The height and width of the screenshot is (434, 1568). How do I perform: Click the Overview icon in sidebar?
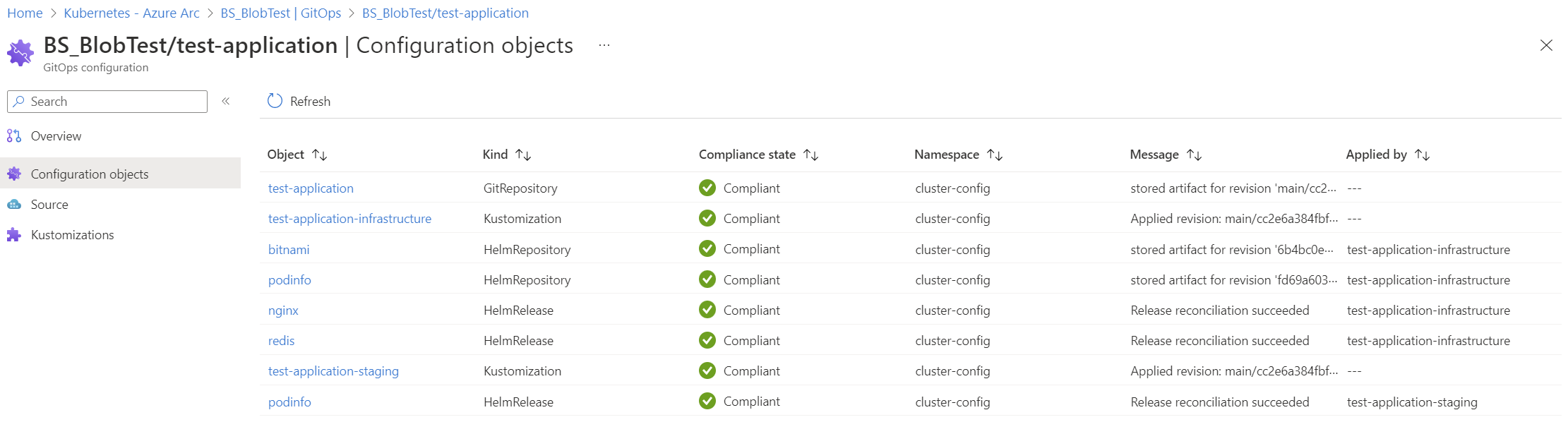14,135
